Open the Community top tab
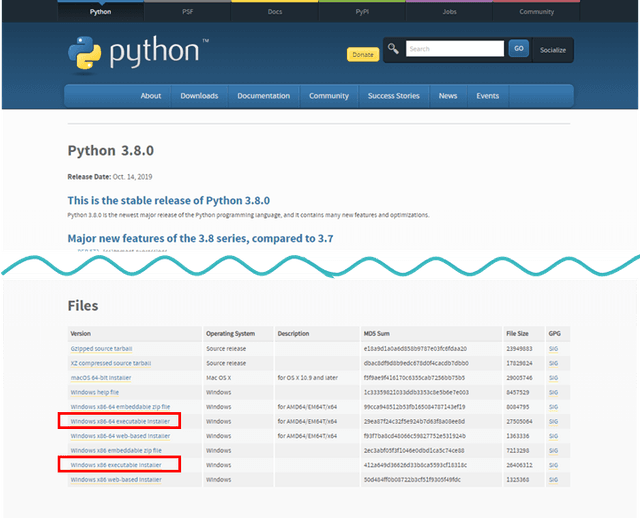This screenshot has width=640, height=518. click(x=536, y=11)
